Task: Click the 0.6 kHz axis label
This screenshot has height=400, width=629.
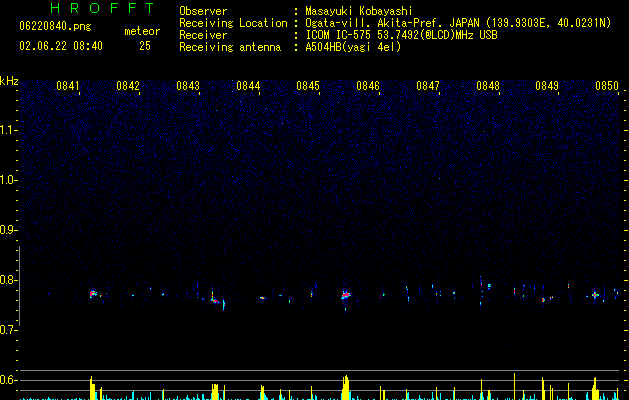Action: click(9, 380)
